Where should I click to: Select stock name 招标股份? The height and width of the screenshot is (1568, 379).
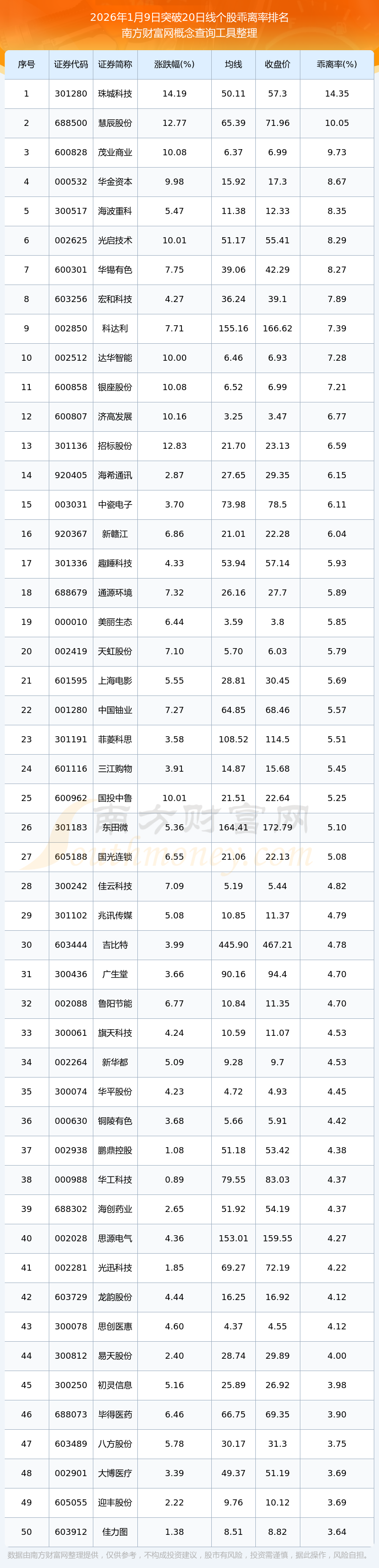(x=115, y=445)
